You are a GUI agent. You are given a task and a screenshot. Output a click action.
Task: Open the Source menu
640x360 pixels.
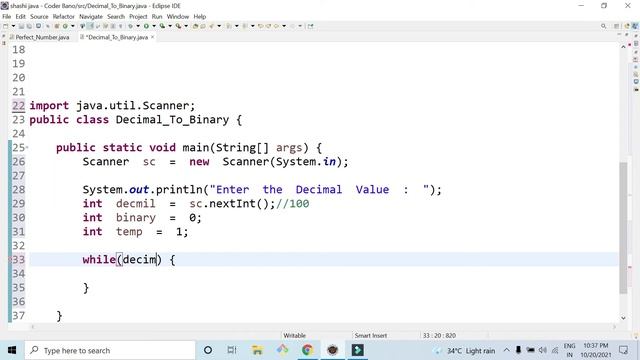[x=39, y=16]
